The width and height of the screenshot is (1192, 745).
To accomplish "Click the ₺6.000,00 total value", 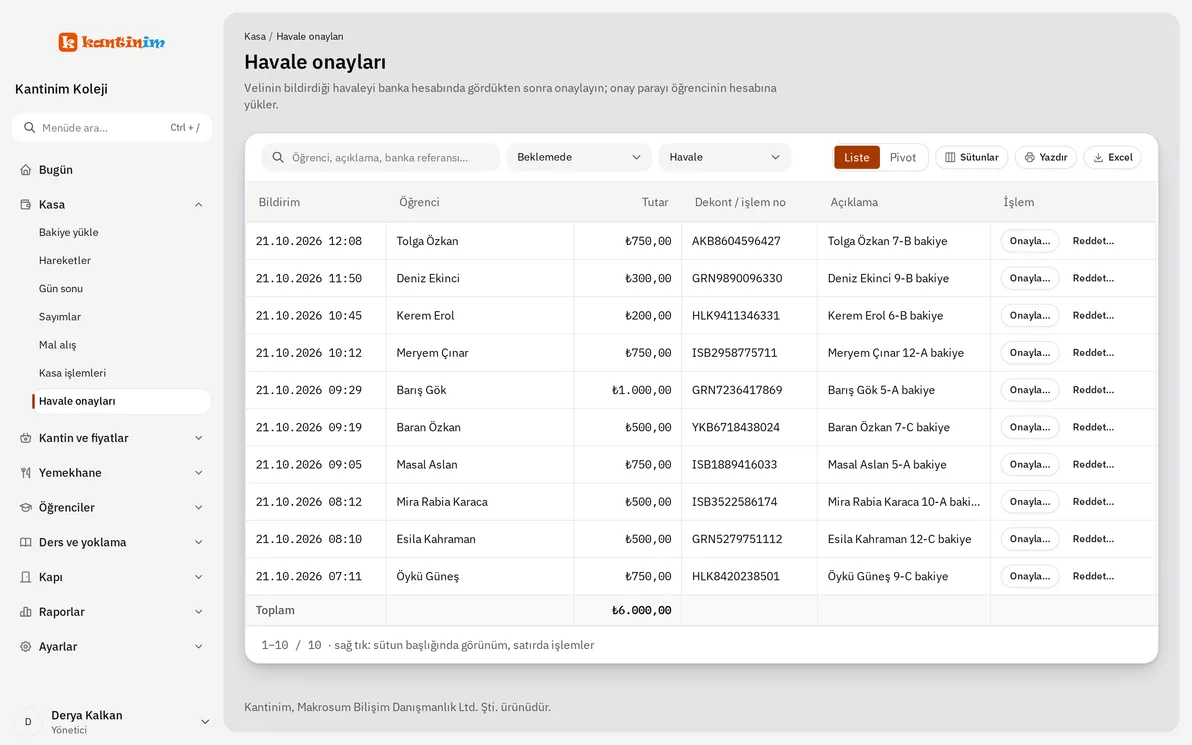I will coord(642,610).
